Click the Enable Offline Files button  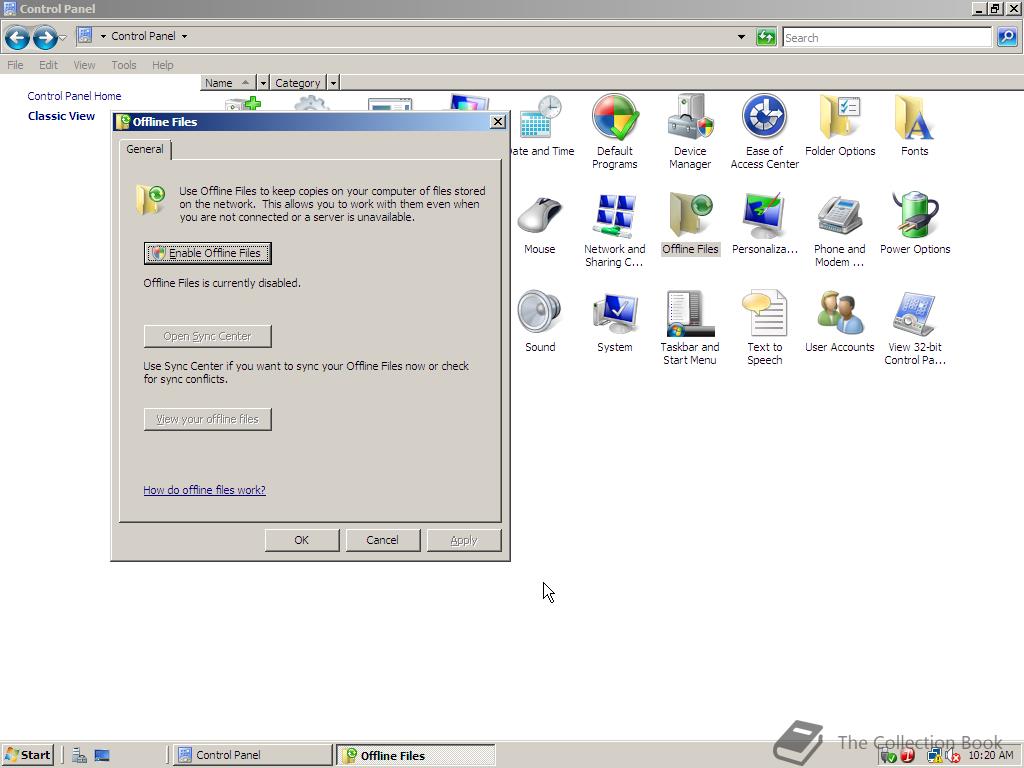click(207, 253)
